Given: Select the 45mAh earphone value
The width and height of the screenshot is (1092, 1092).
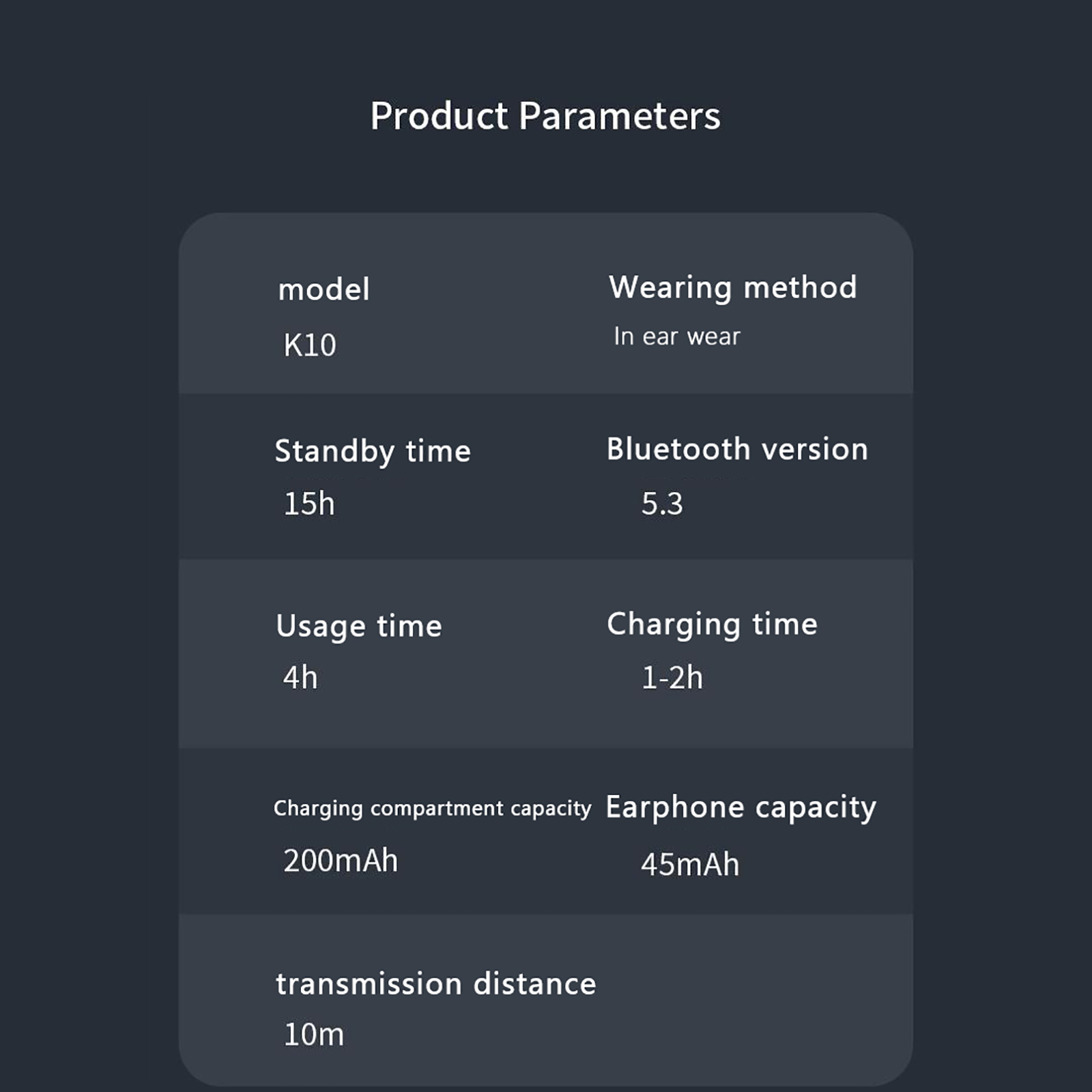Looking at the screenshot, I should click(x=689, y=865).
